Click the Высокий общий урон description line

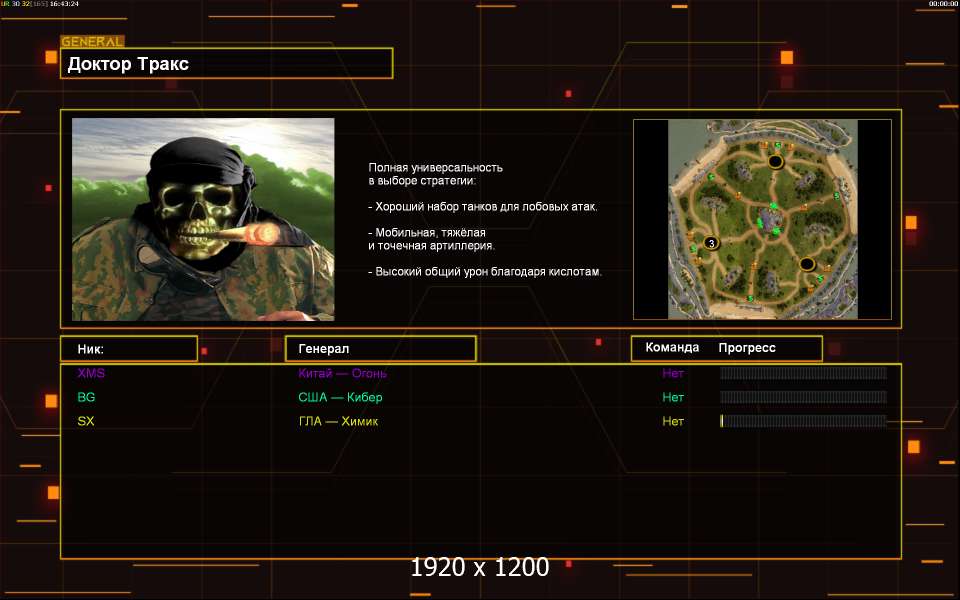(485, 271)
